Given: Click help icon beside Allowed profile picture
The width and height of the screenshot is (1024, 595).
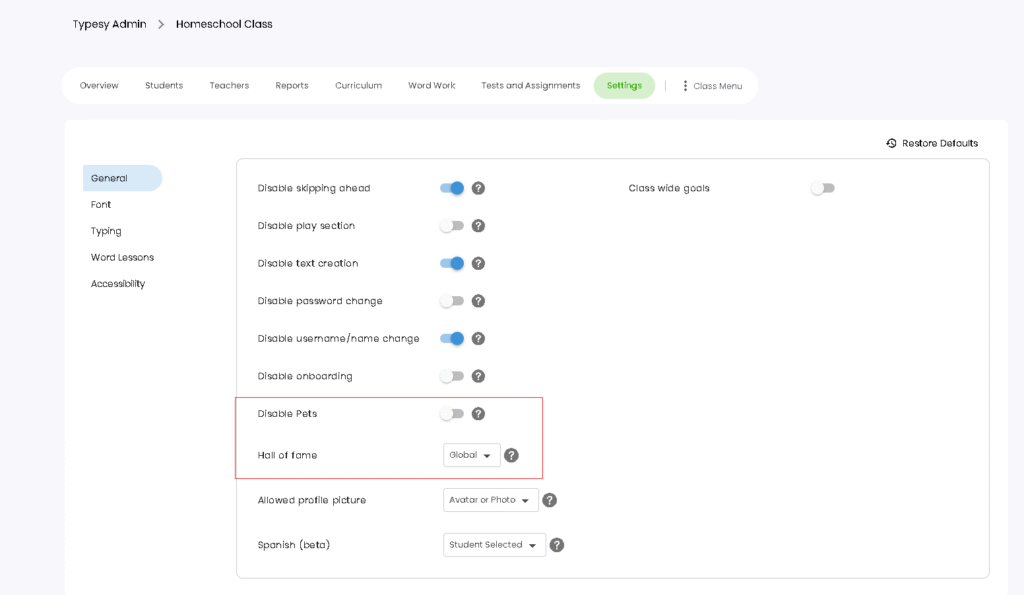Looking at the screenshot, I should click(550, 500).
